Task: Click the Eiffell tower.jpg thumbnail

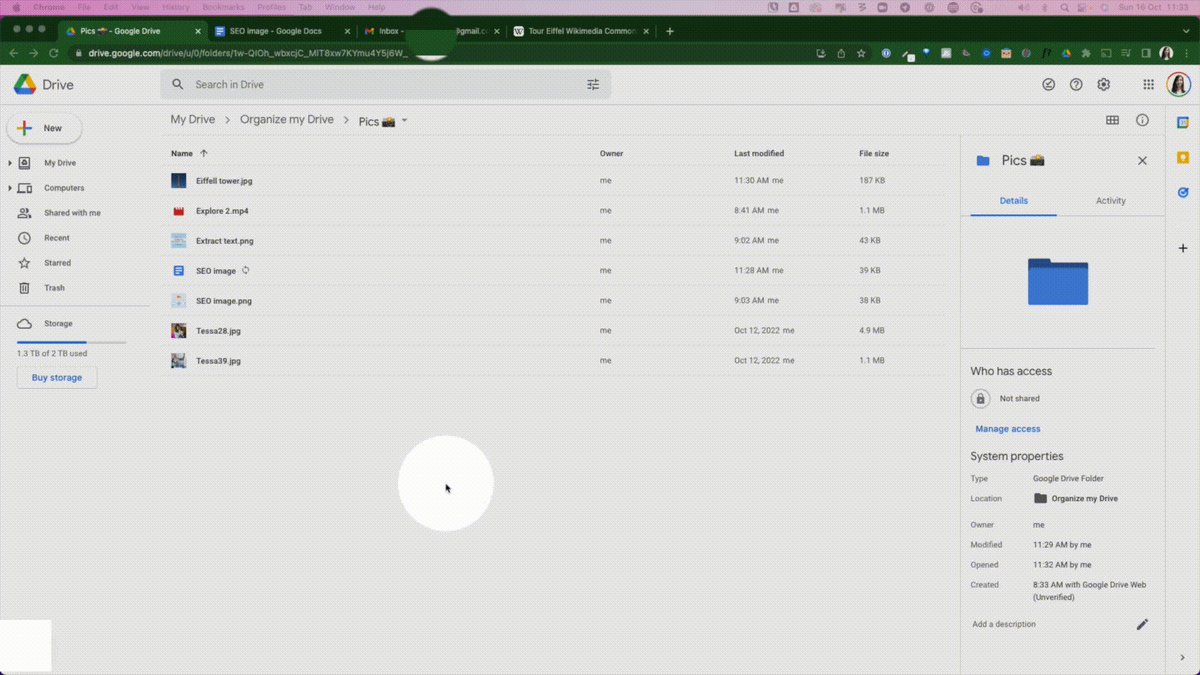Action: [178, 181]
